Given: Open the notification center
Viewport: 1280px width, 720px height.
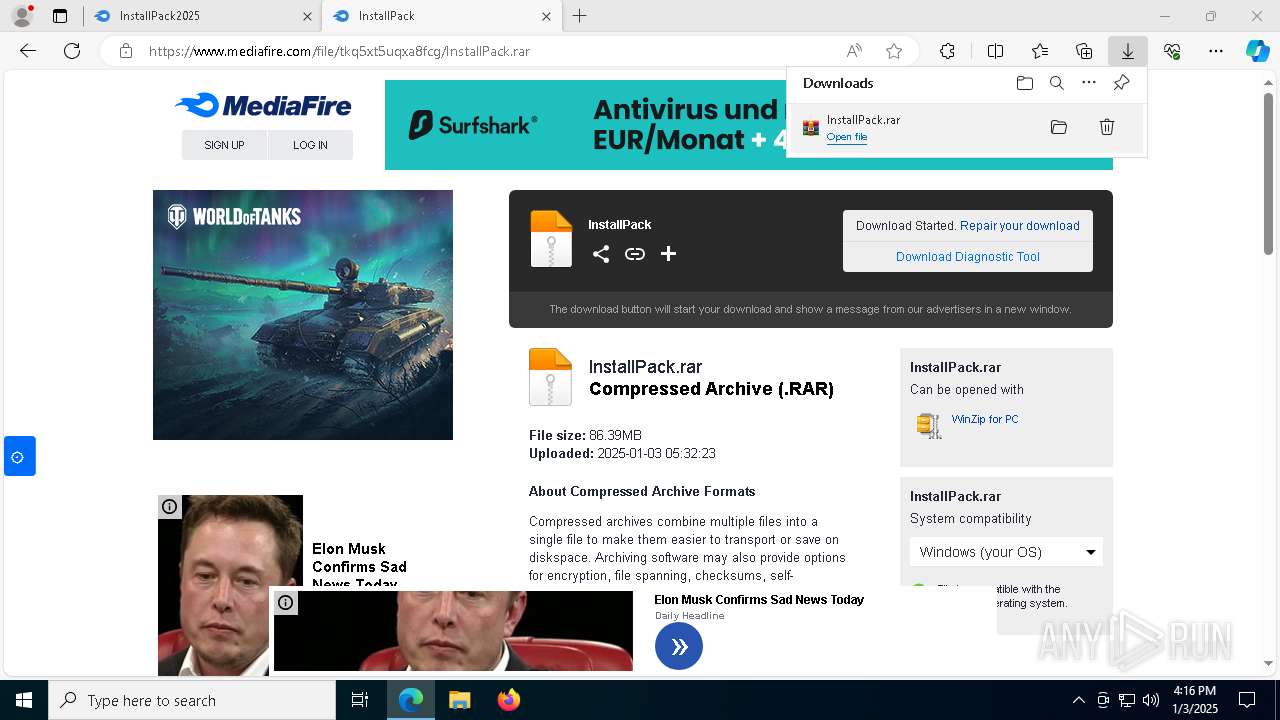Looking at the screenshot, I should pos(1247,700).
